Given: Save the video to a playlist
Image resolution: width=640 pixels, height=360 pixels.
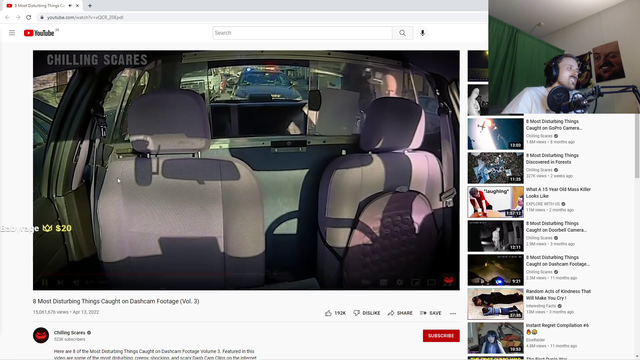Looking at the screenshot, I should coord(431,313).
